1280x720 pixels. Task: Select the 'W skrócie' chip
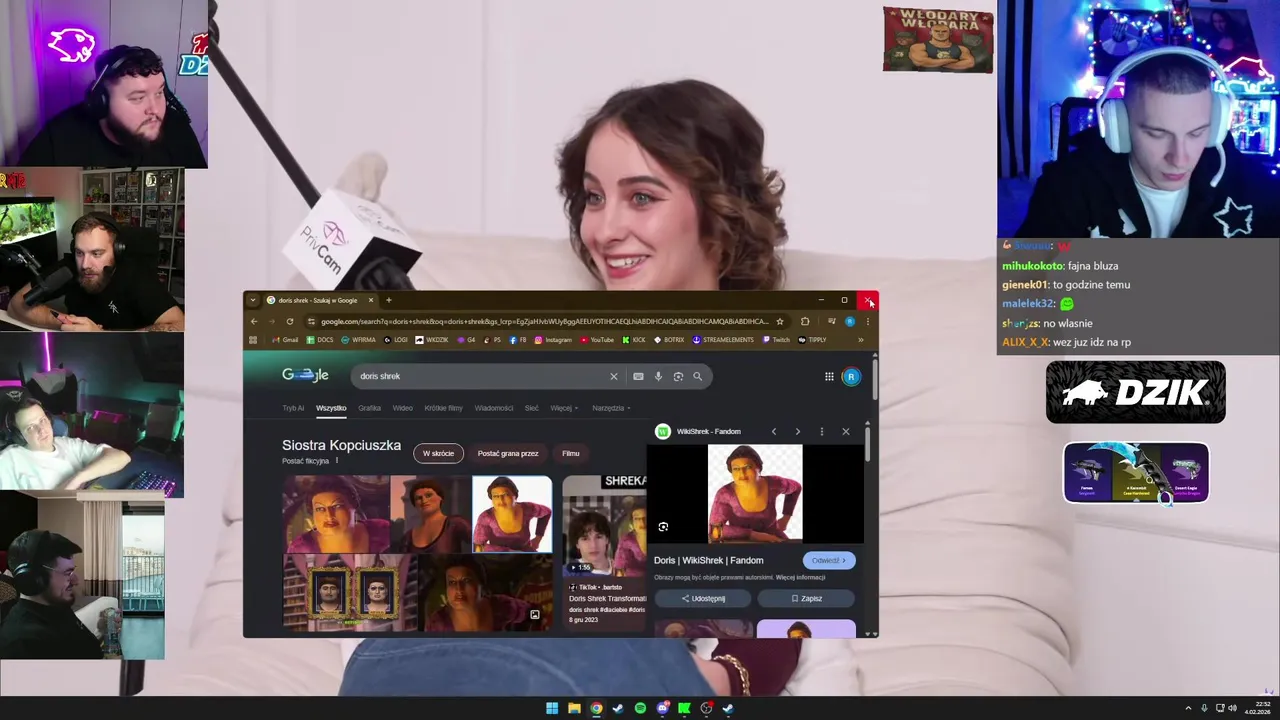[x=438, y=453]
